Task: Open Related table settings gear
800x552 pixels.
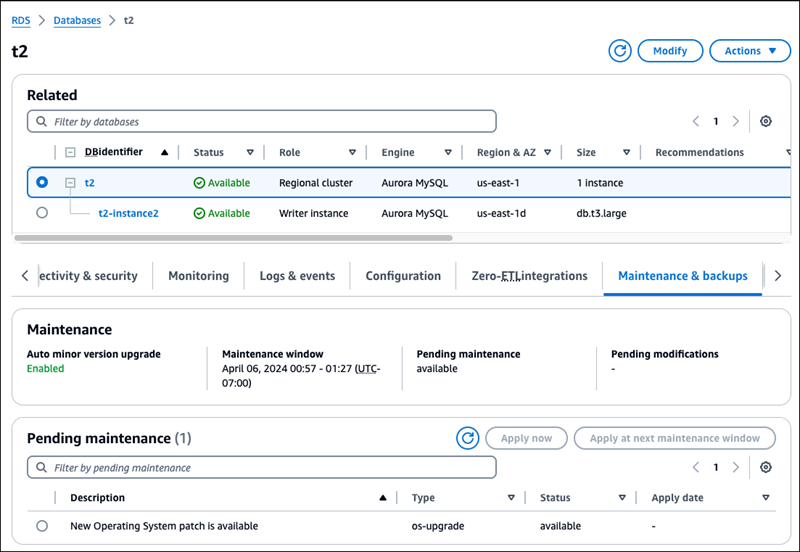Action: pyautogui.click(x=766, y=121)
